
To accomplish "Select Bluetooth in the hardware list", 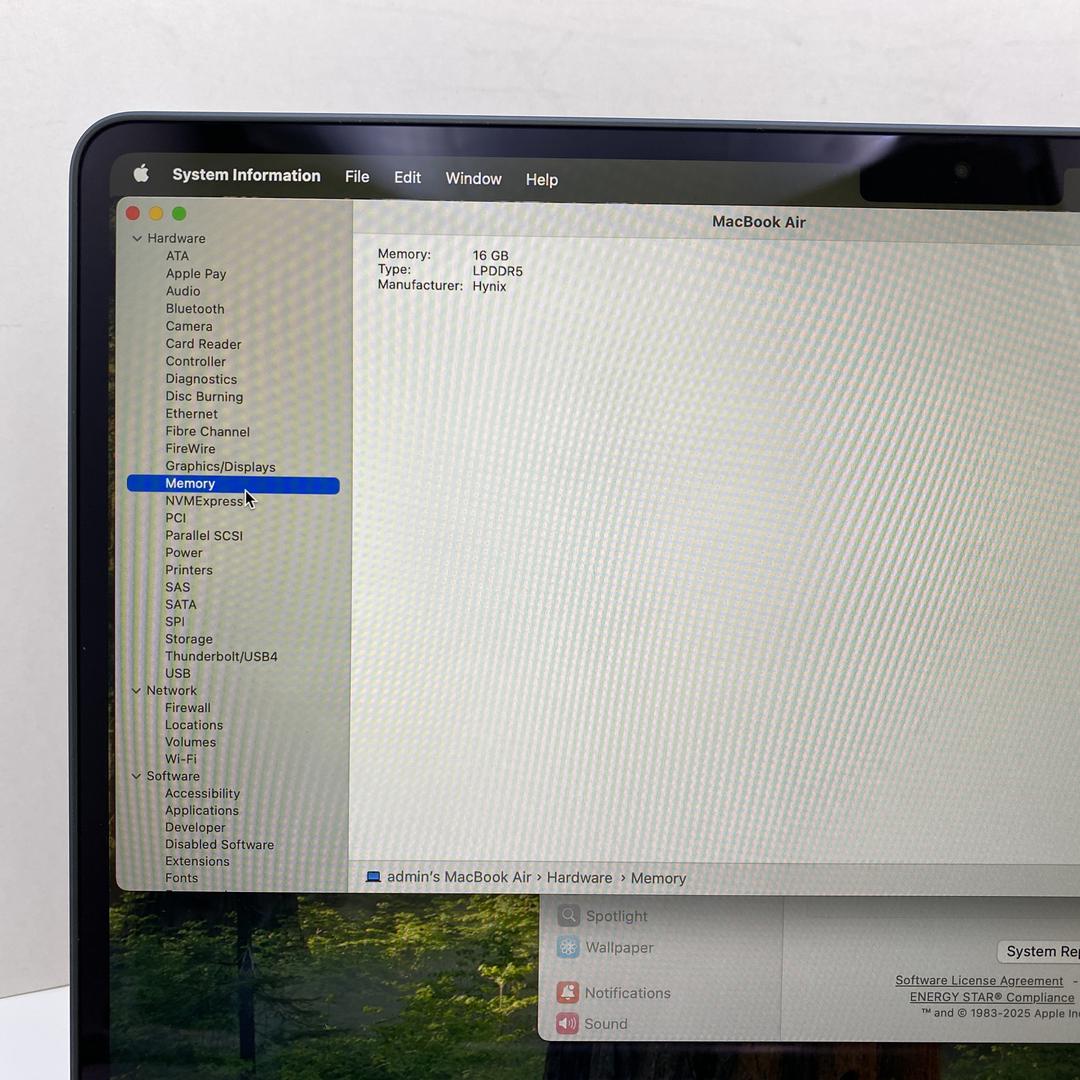I will pyautogui.click(x=195, y=309).
